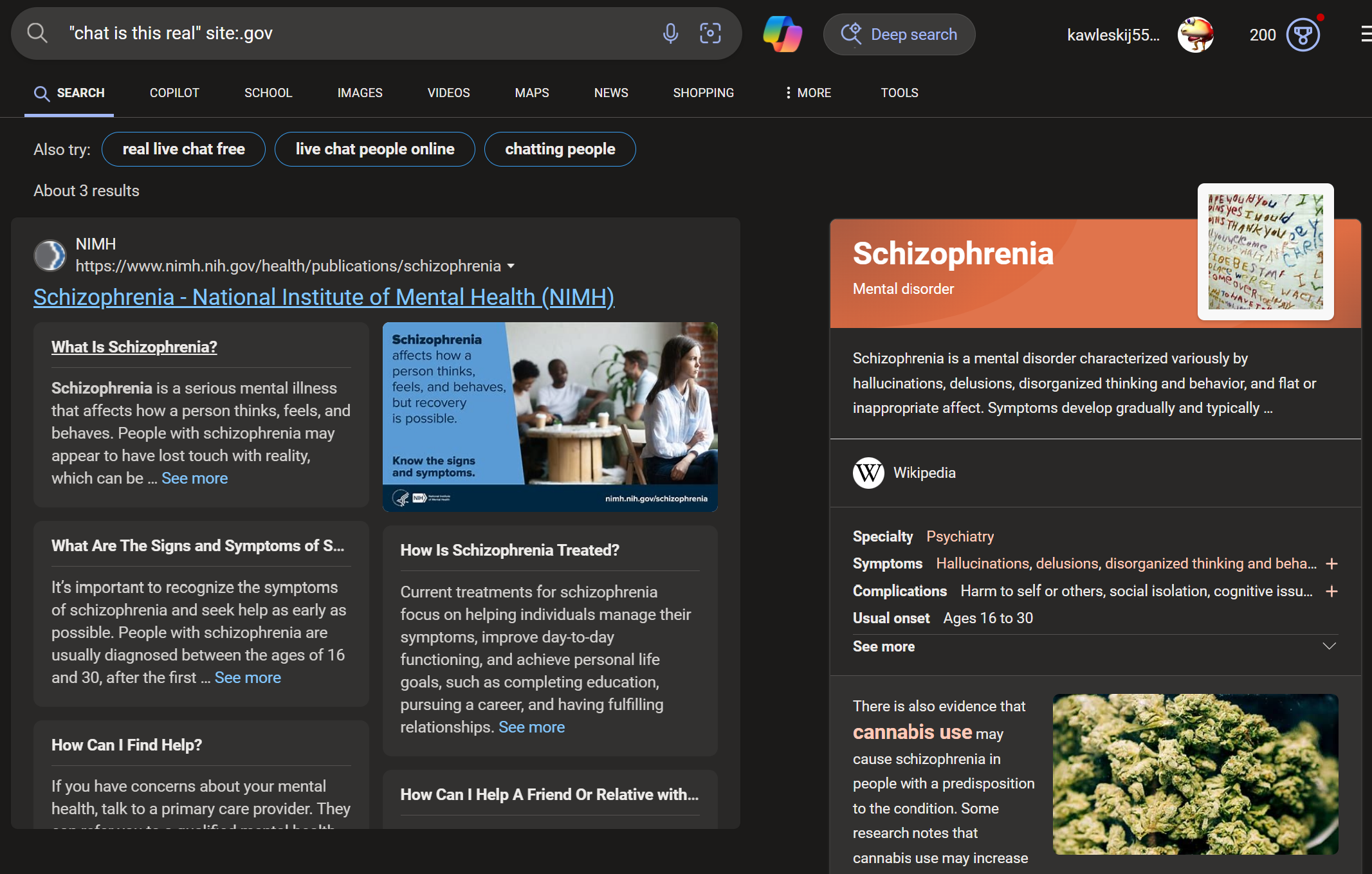1372x874 pixels.
Task: Click the Wikipedia W logo icon
Action: [868, 473]
